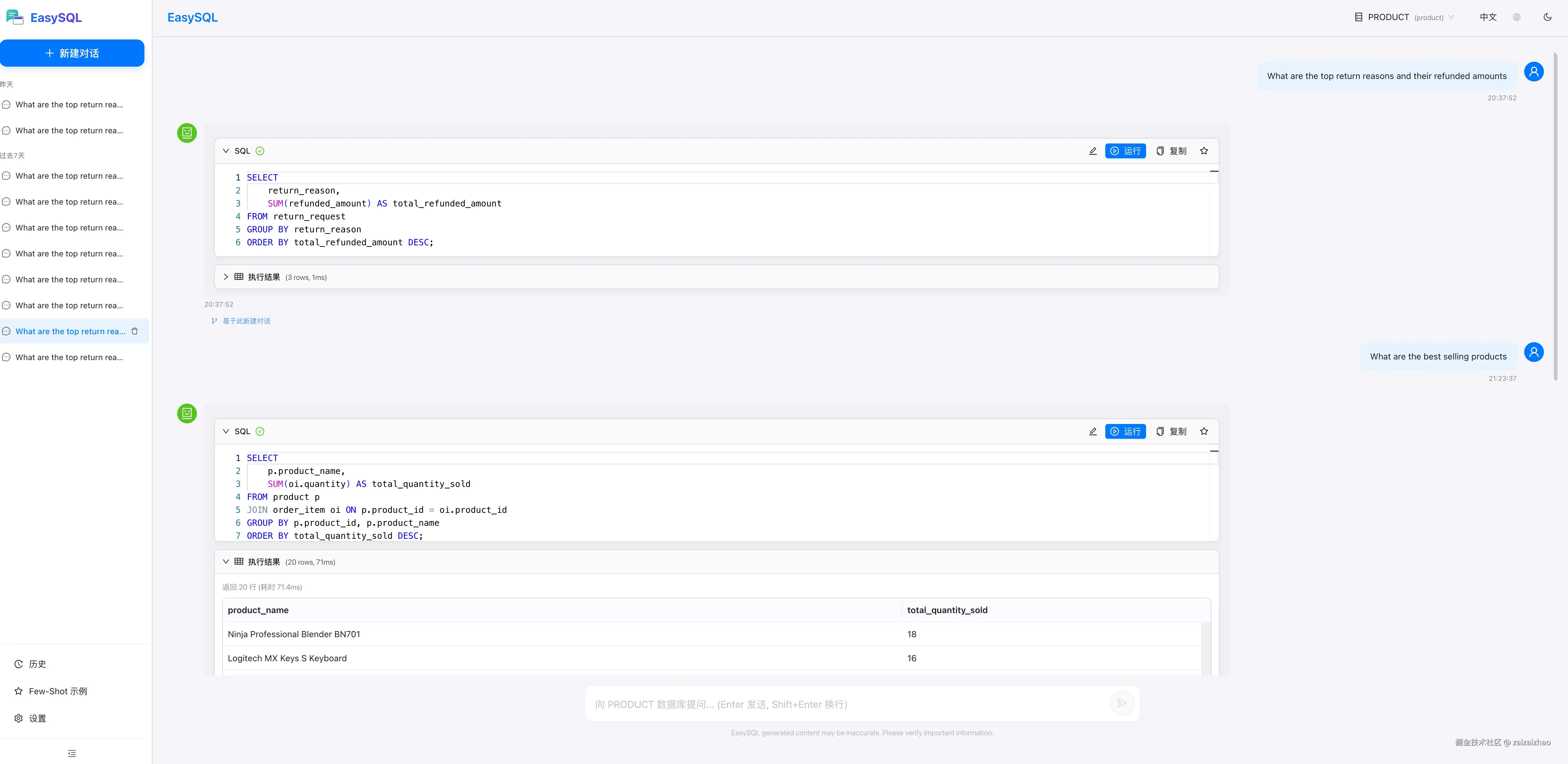Click the globe language icon in header
The height and width of the screenshot is (764, 1568).
point(1517,17)
